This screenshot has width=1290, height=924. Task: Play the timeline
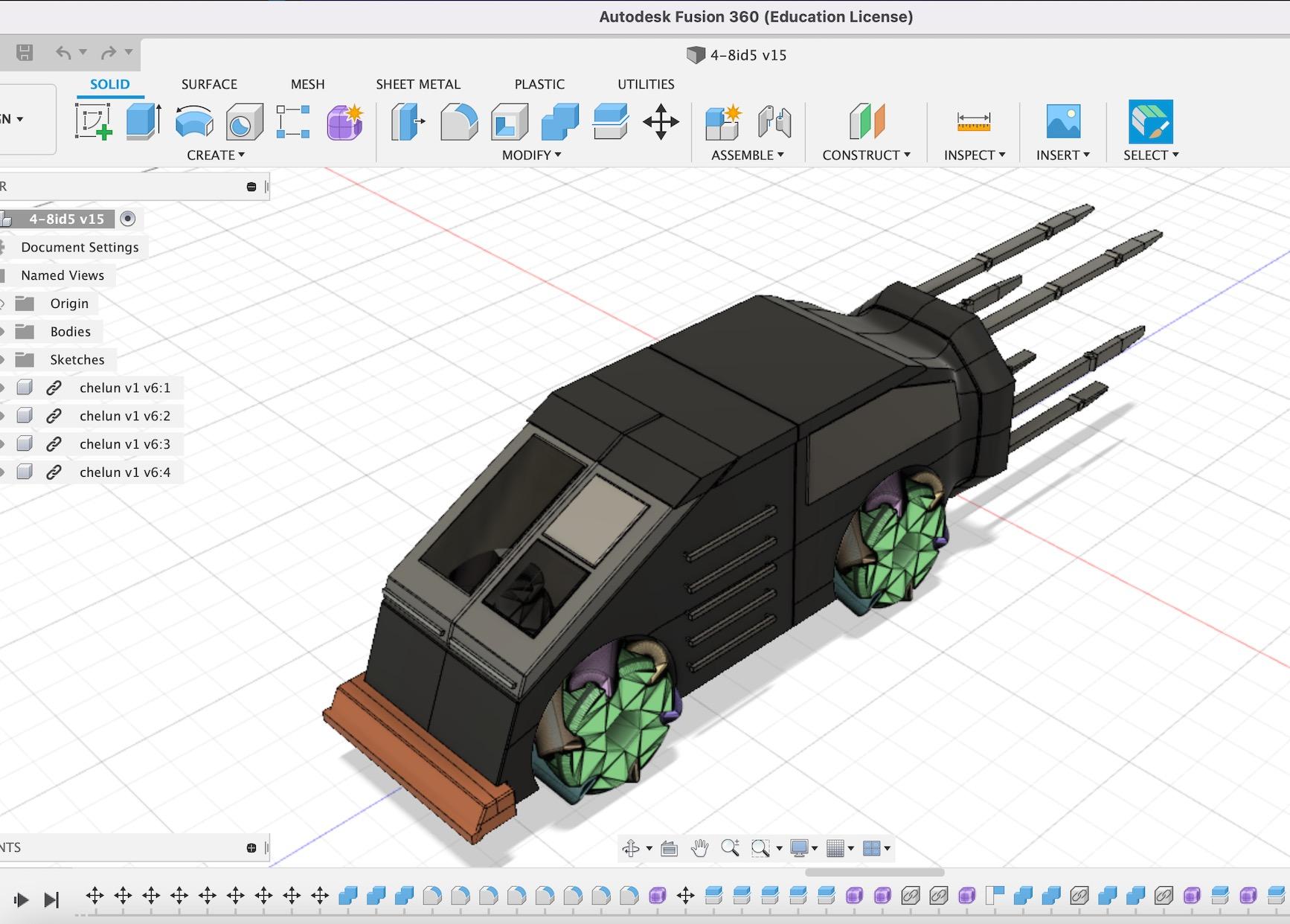(x=21, y=900)
